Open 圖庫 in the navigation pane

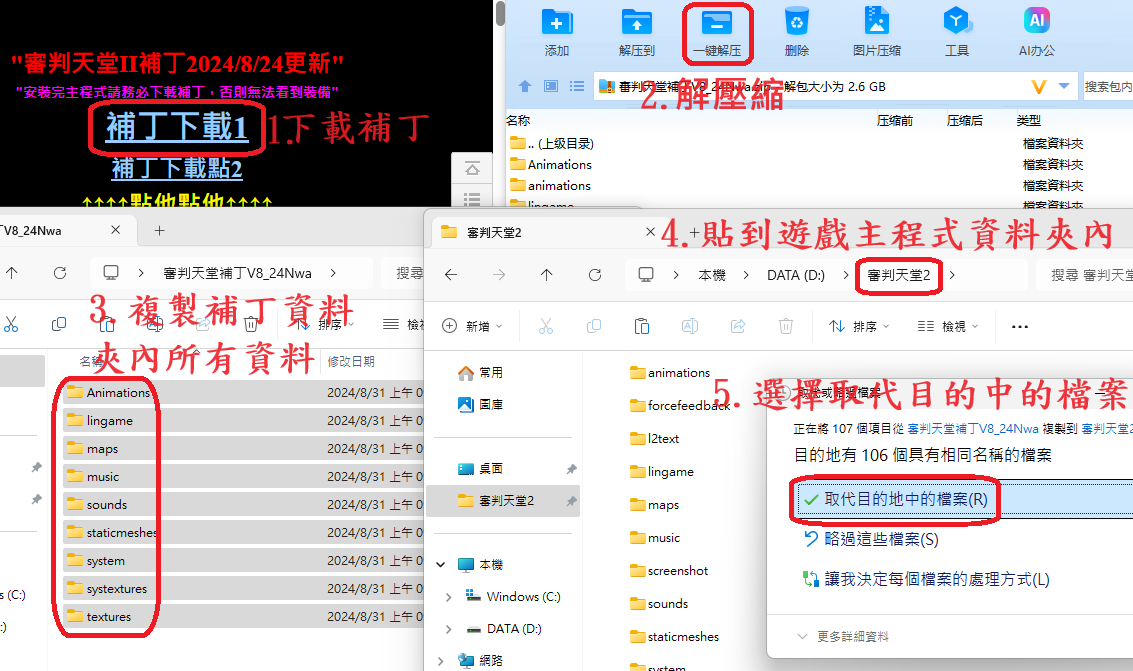[x=481, y=404]
